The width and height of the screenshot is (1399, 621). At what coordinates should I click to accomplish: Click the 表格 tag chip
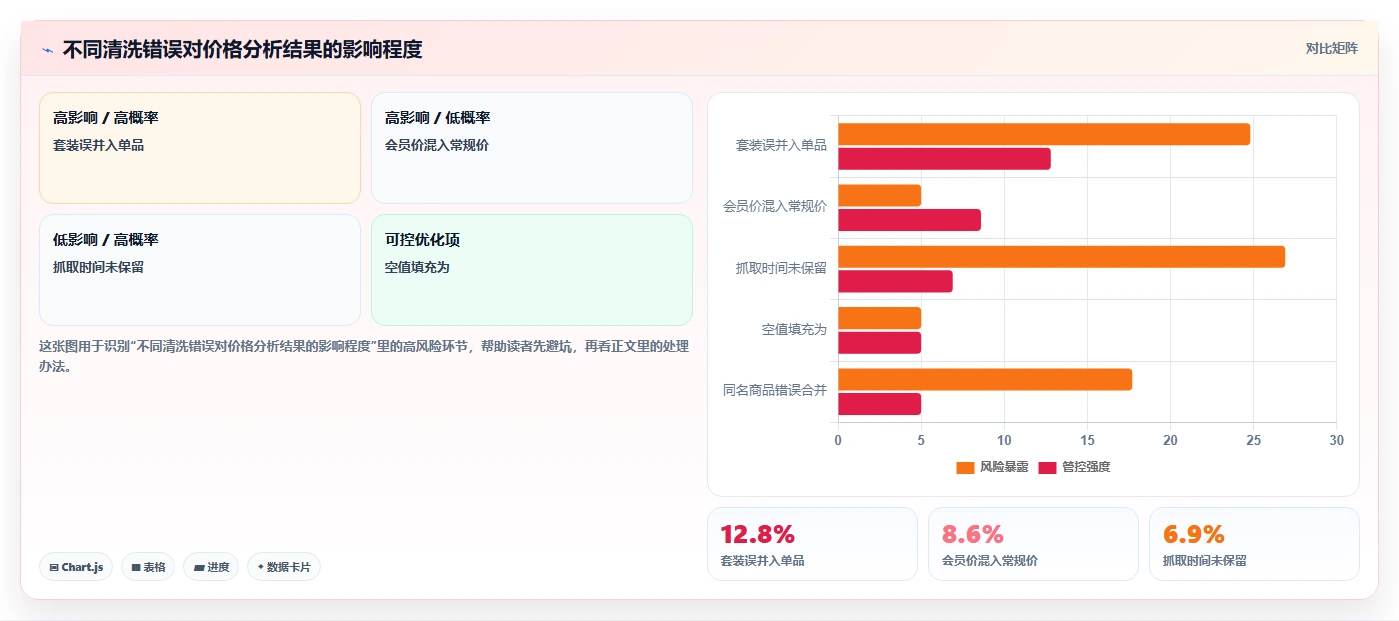pyautogui.click(x=148, y=567)
